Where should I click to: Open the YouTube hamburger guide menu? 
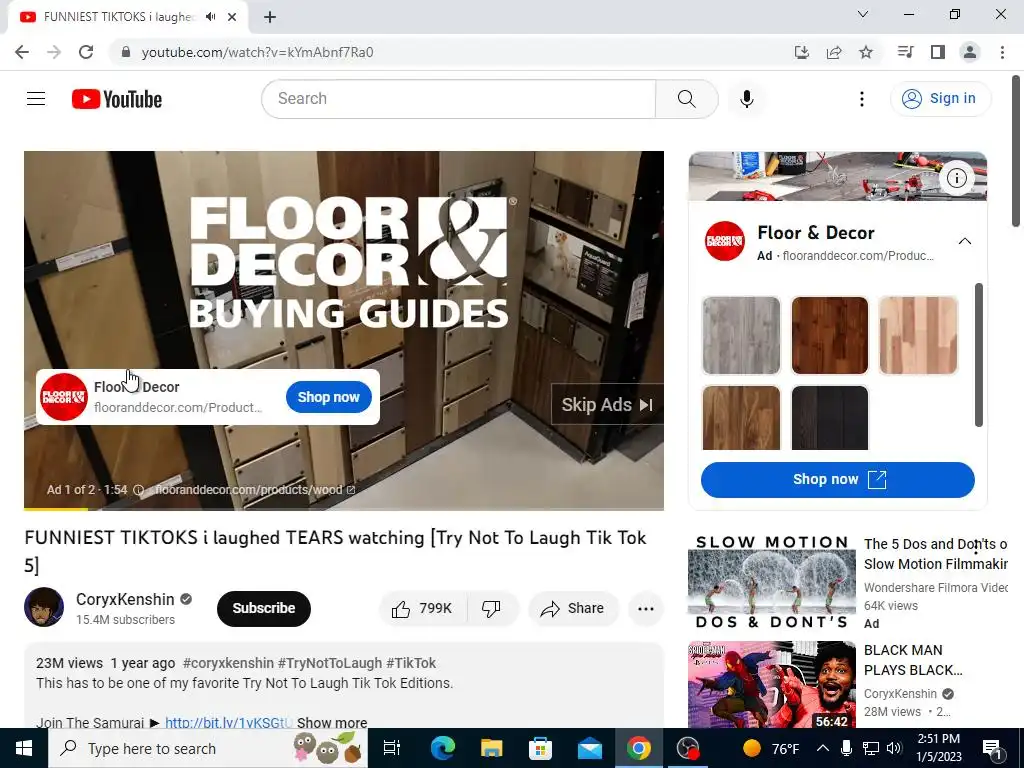tap(36, 99)
